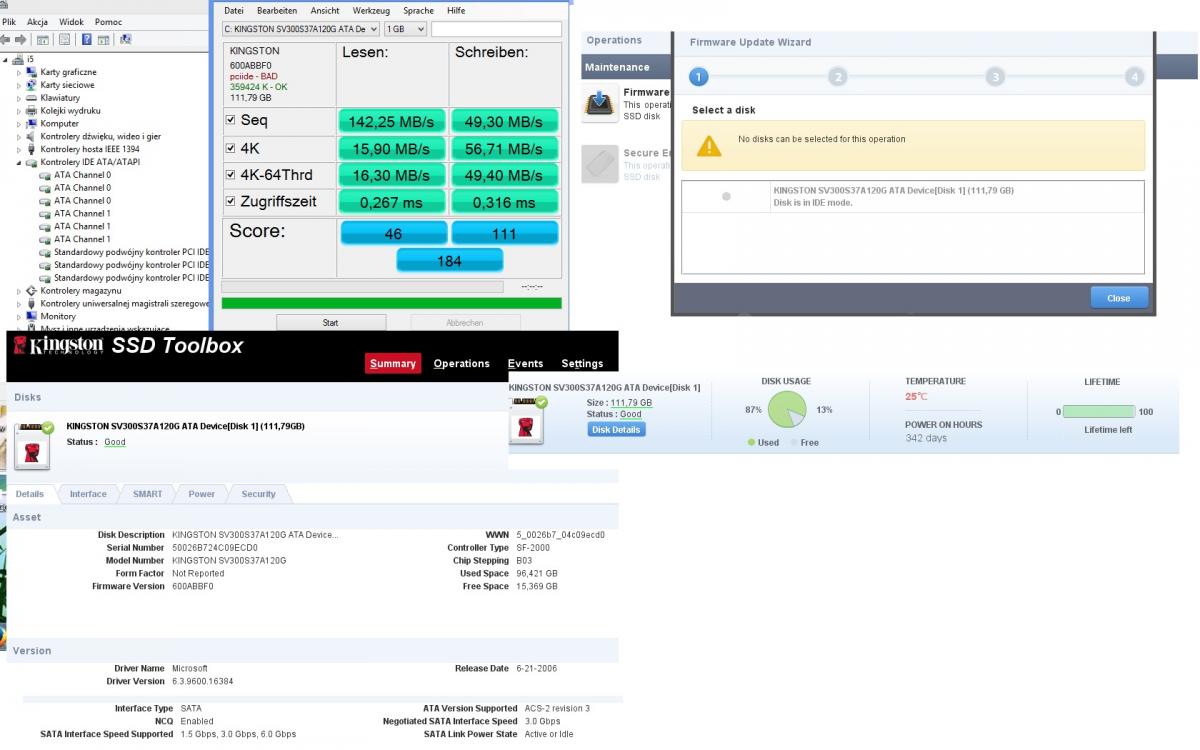The image size is (1200, 750).
Task: Toggle the Seq benchmark checkbox
Action: tap(232, 120)
